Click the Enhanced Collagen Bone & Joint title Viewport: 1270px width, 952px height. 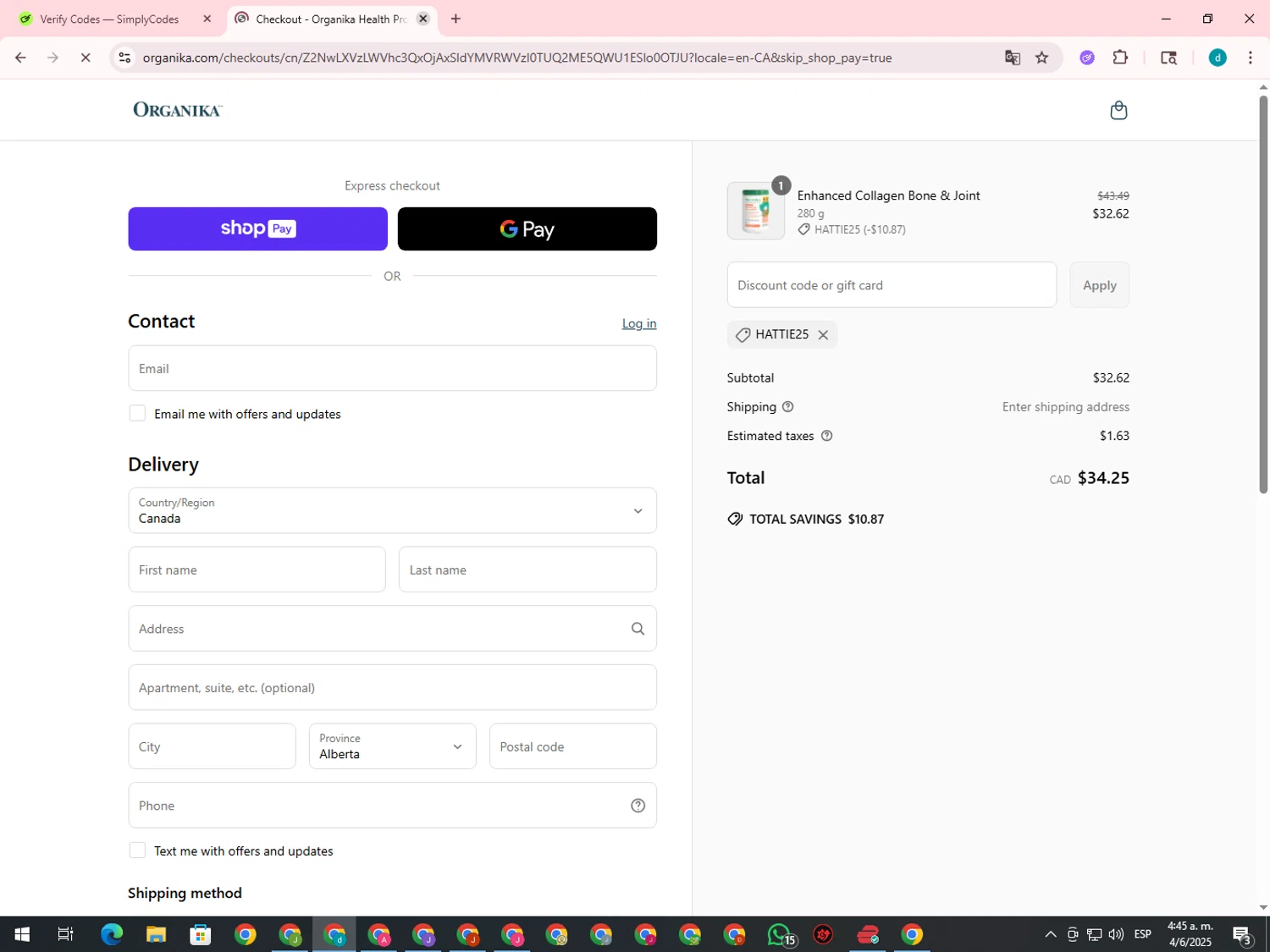coord(889,195)
